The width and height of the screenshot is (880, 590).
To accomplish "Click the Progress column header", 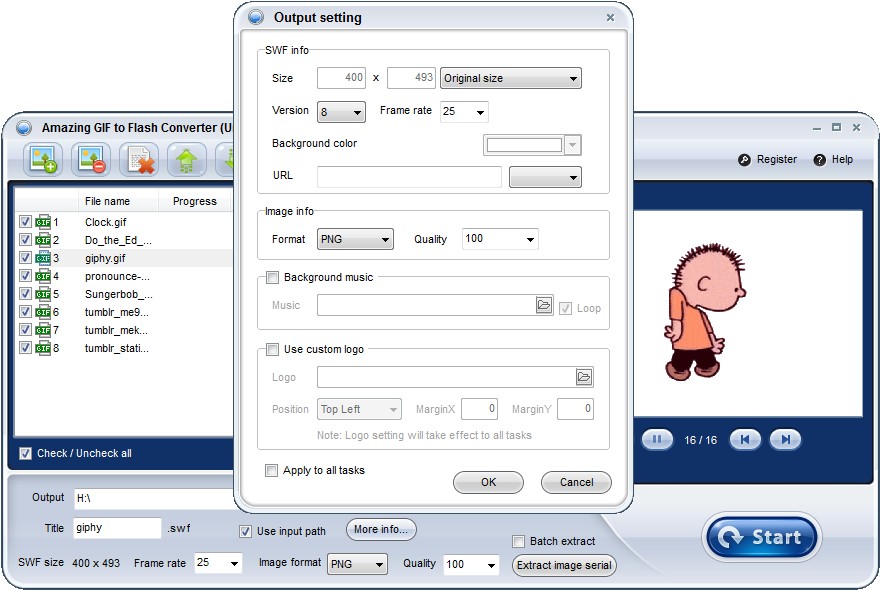I will [195, 201].
